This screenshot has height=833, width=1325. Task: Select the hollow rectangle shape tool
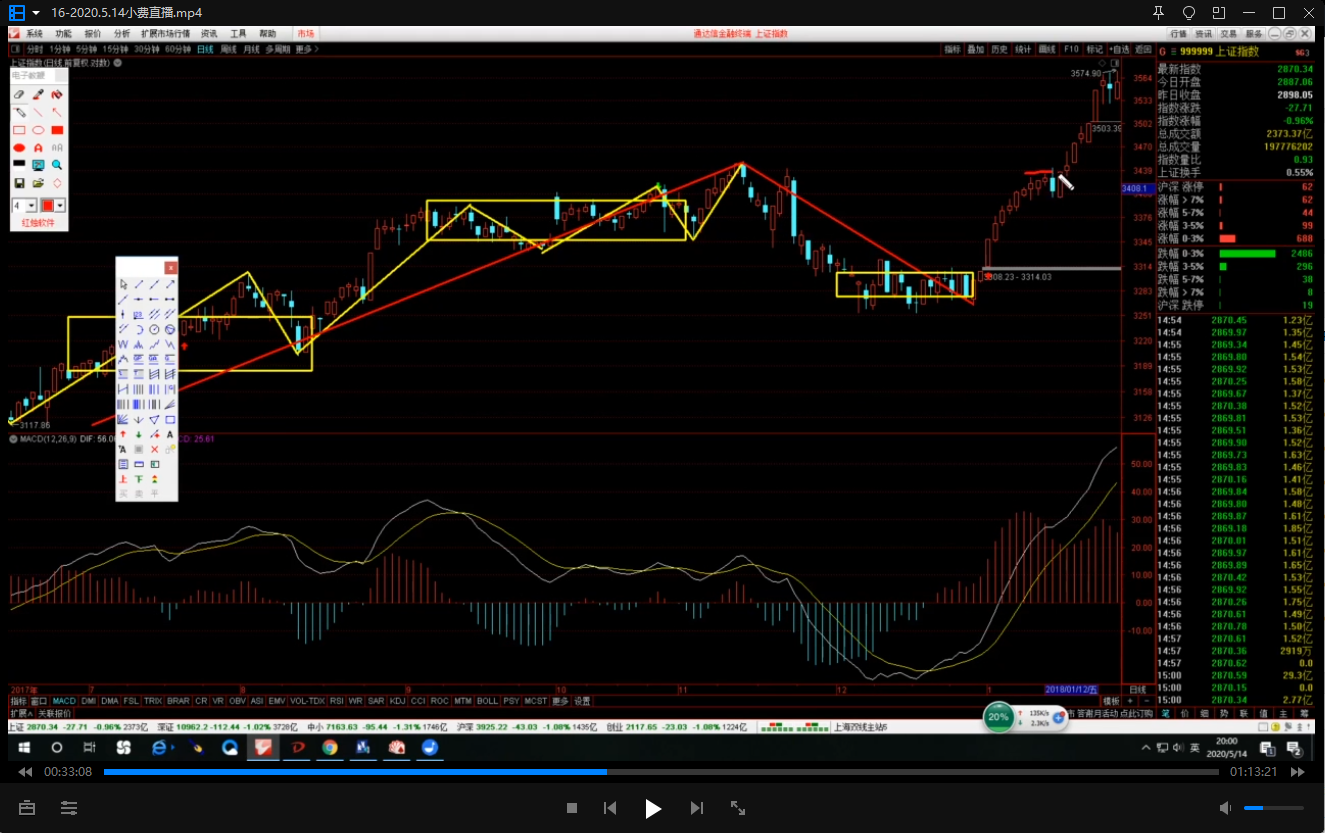click(x=19, y=130)
